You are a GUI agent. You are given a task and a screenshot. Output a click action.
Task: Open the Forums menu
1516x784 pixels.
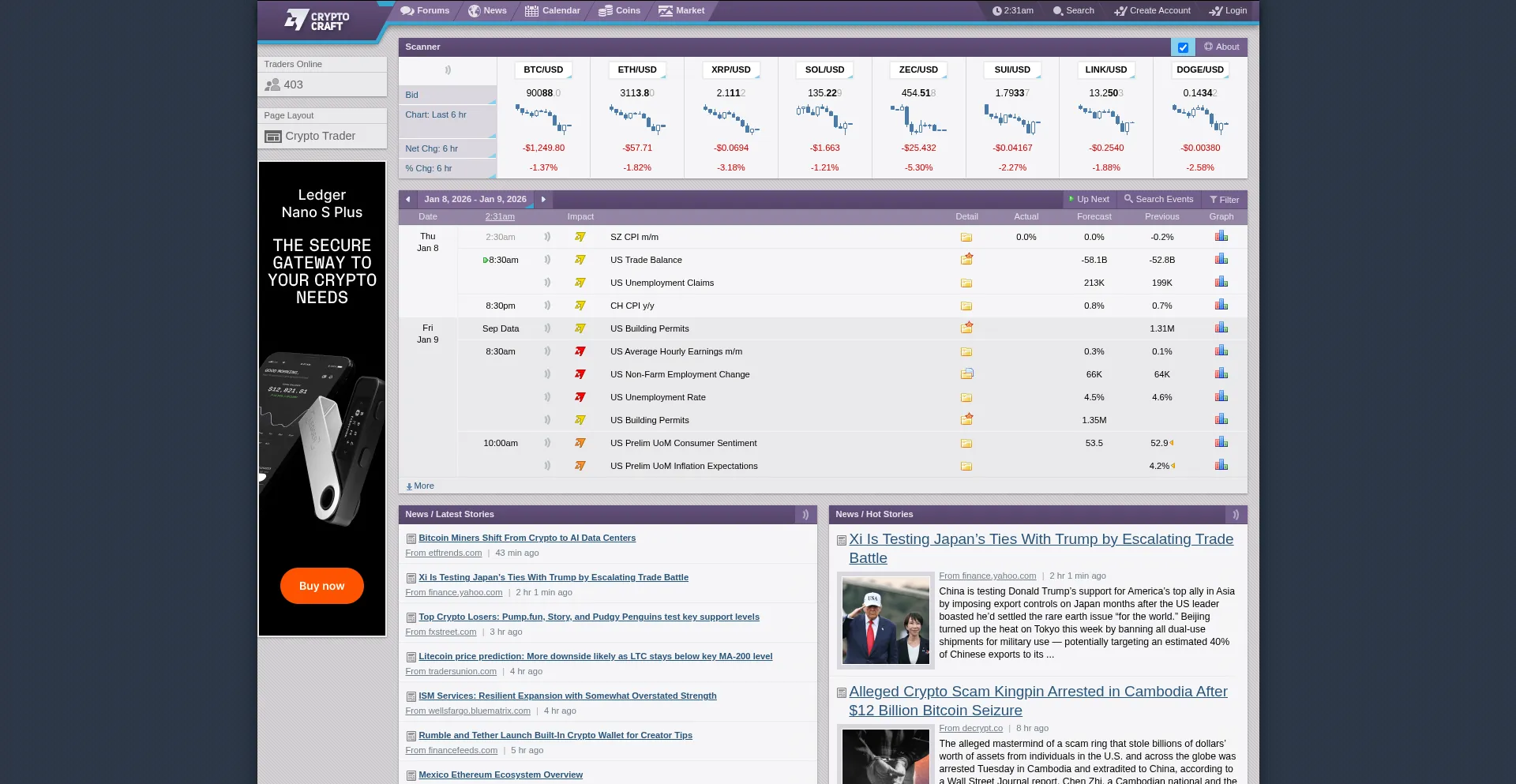tap(425, 11)
